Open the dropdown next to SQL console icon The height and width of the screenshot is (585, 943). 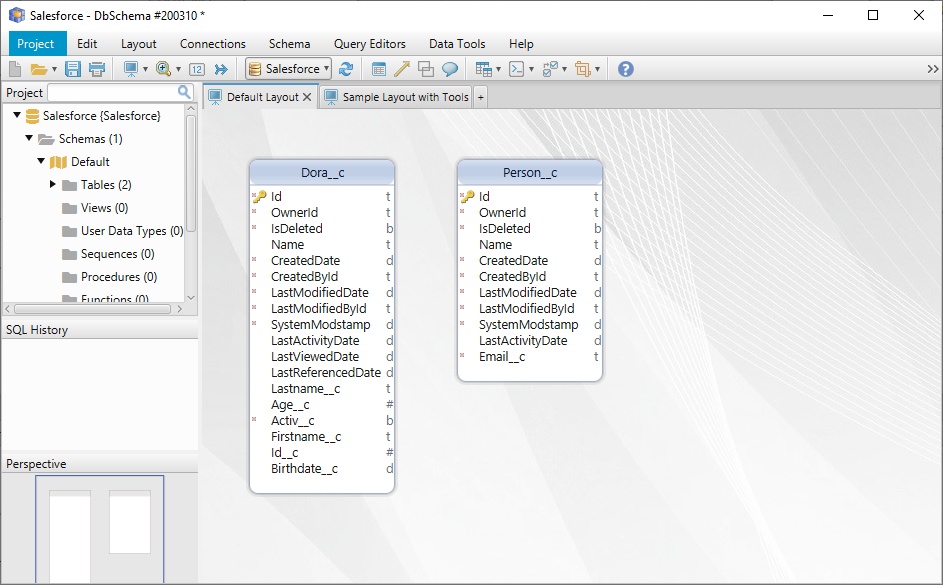[x=531, y=69]
